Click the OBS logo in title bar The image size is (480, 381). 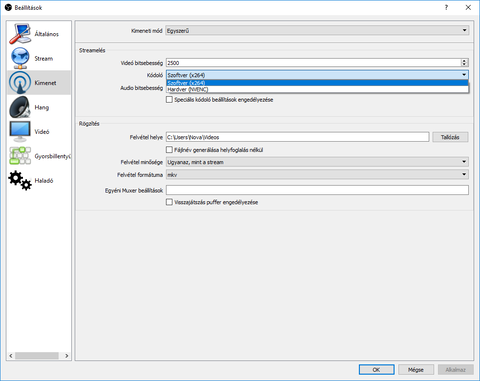pos(8,7)
